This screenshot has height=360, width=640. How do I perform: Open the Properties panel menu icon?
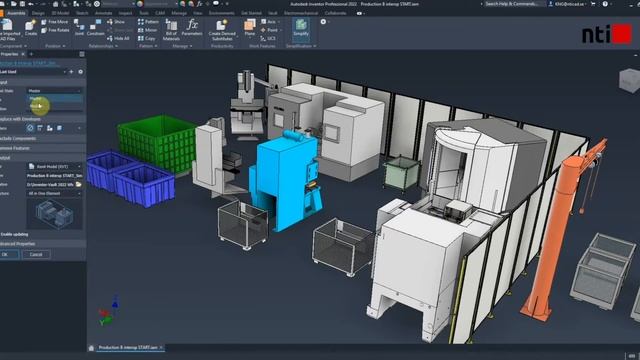coord(82,54)
